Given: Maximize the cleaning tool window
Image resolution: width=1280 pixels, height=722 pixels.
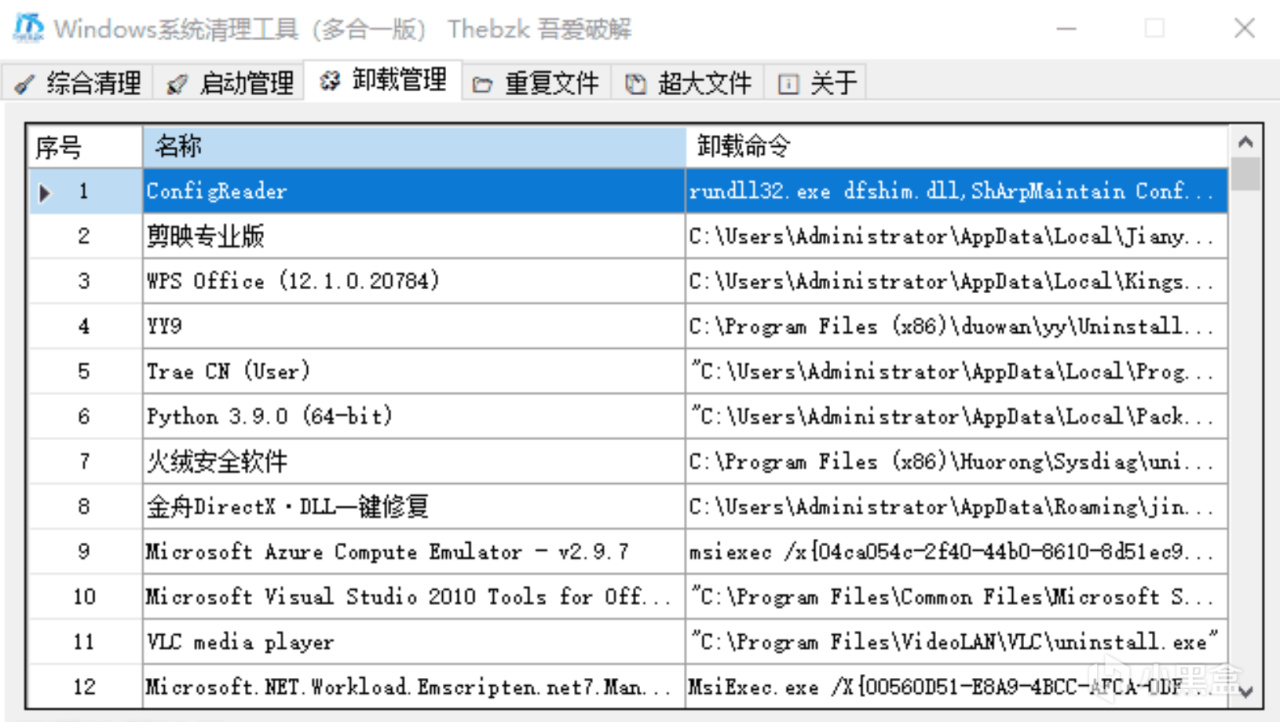Looking at the screenshot, I should click(1155, 28).
